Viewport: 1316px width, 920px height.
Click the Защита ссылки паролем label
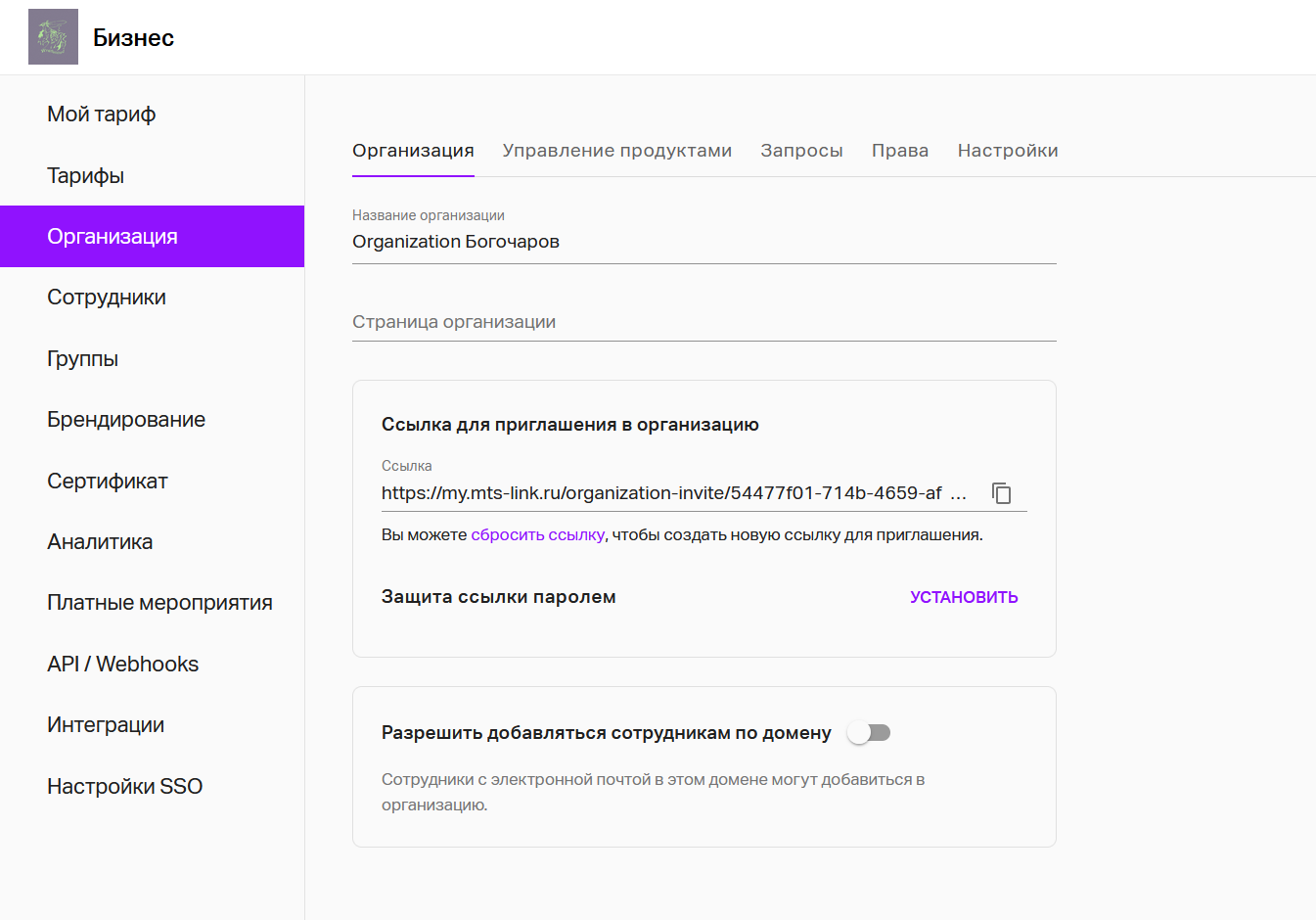[x=499, y=597]
